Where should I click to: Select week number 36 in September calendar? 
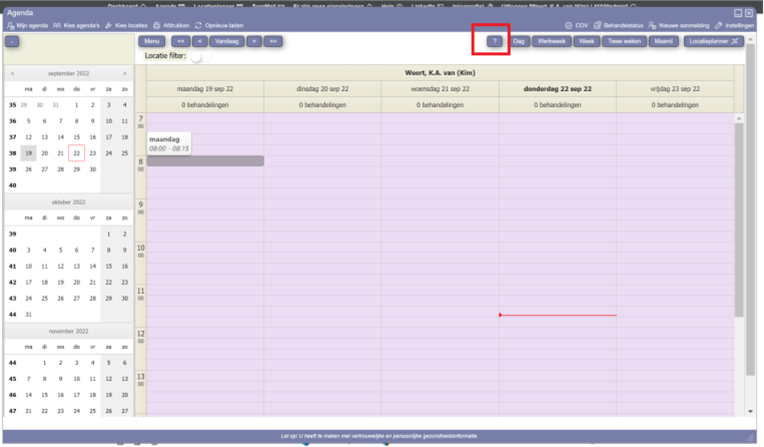13,121
